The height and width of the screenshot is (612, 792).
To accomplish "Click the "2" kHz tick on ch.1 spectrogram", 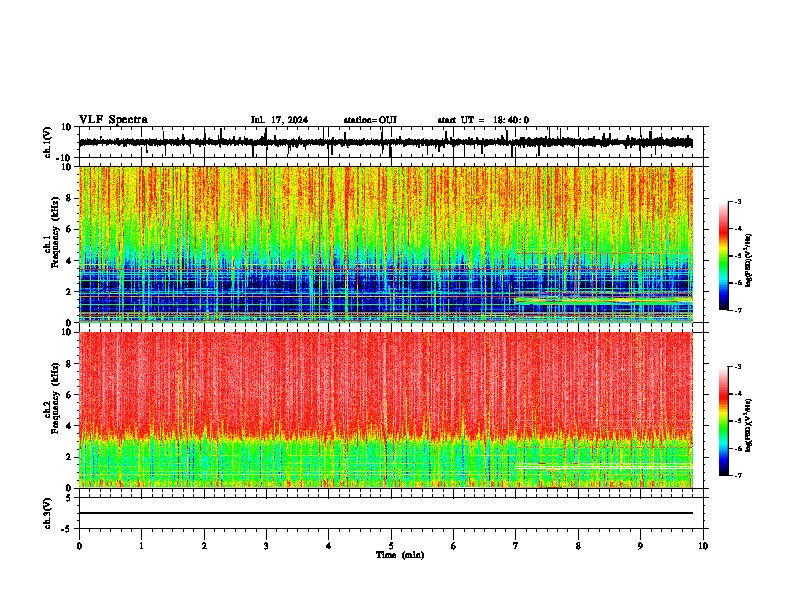I will pyautogui.click(x=70, y=291).
